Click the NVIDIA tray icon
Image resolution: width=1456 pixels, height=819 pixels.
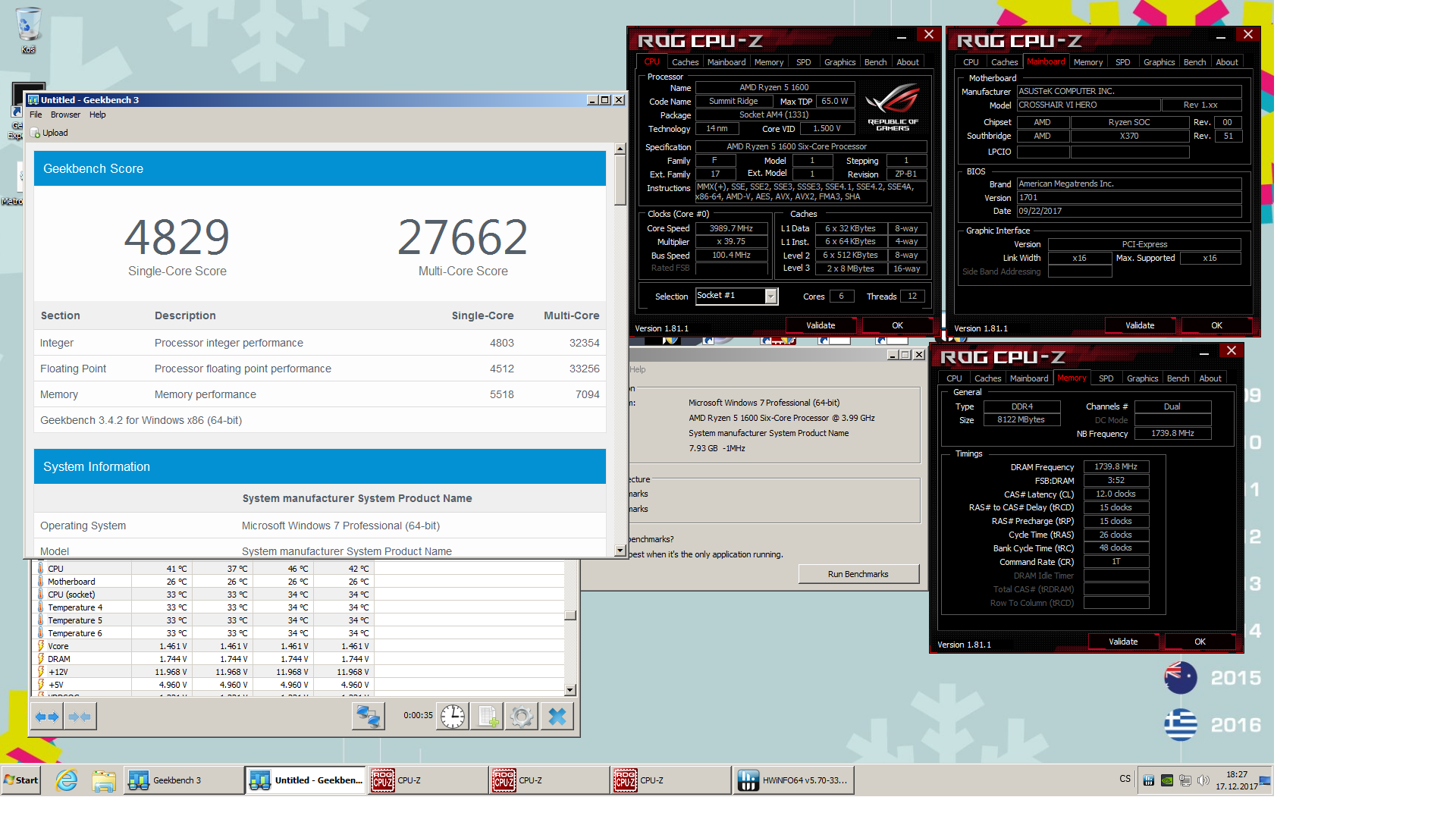point(1167,780)
